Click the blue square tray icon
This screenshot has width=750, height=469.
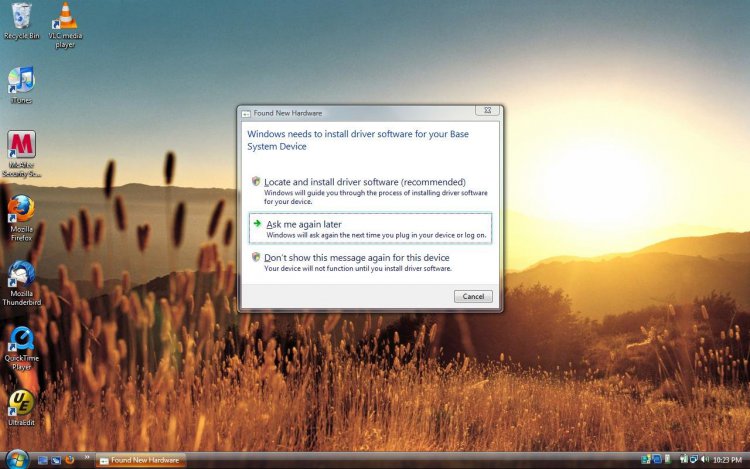click(657, 459)
